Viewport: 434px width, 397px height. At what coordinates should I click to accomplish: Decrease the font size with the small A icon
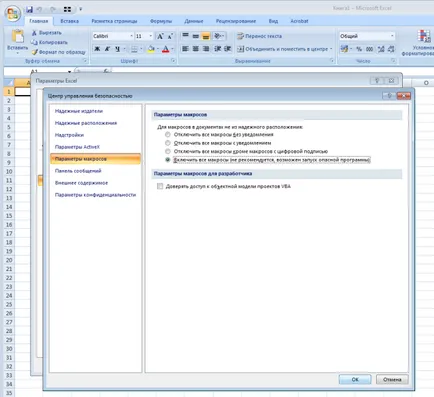click(170, 36)
